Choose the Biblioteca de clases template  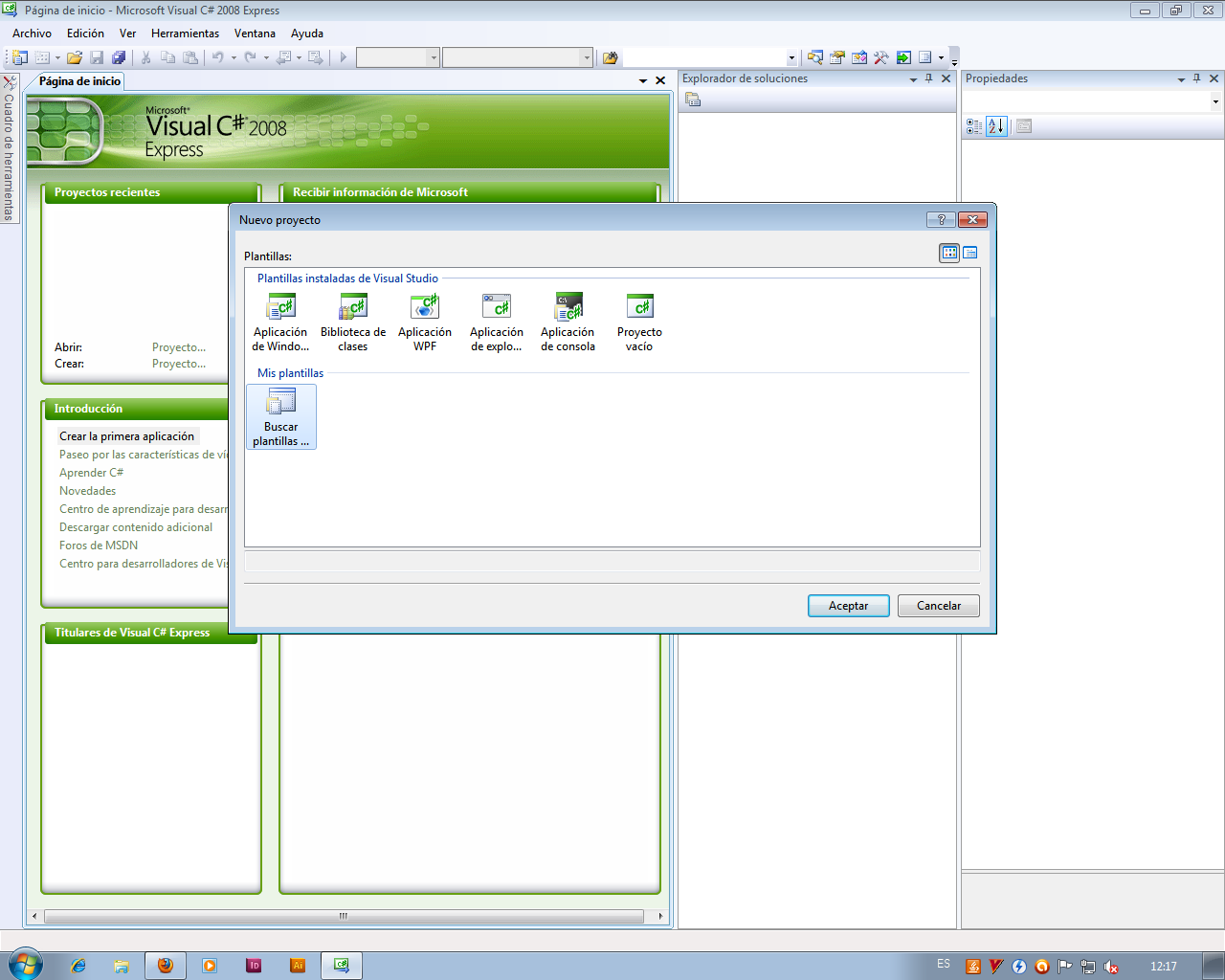(x=353, y=323)
